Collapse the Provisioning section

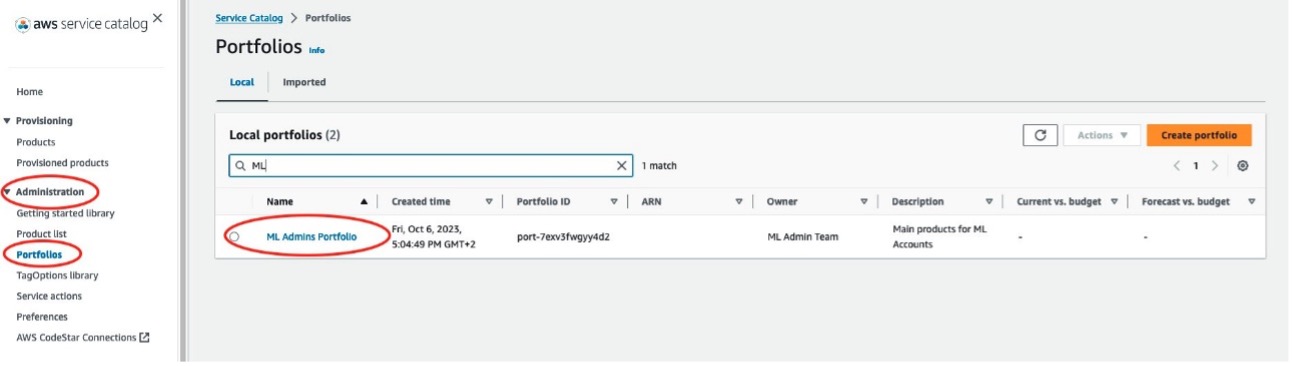(7, 121)
